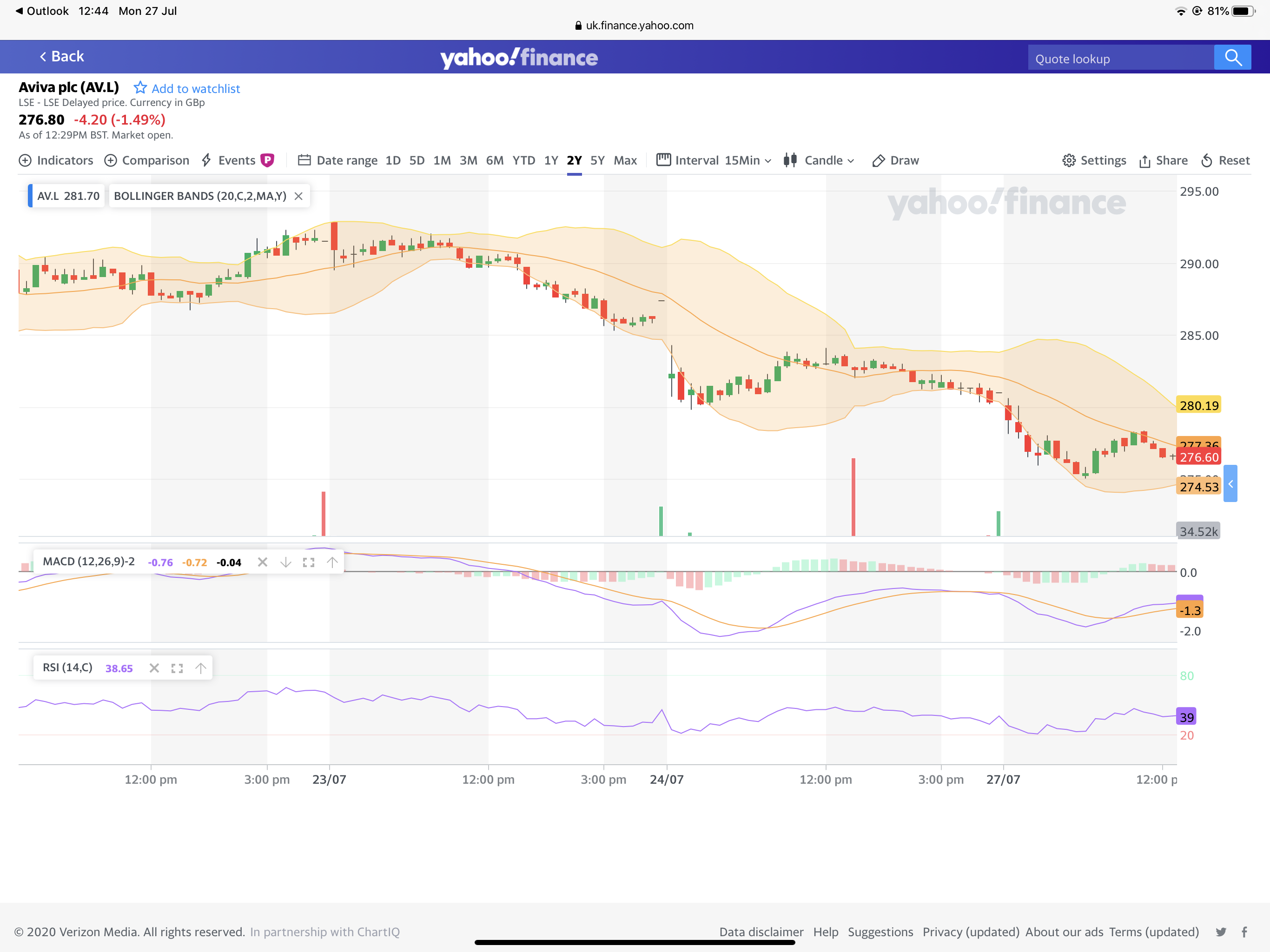Tap the Back arrow button
Screen dimensions: 1270x952
[x=61, y=56]
